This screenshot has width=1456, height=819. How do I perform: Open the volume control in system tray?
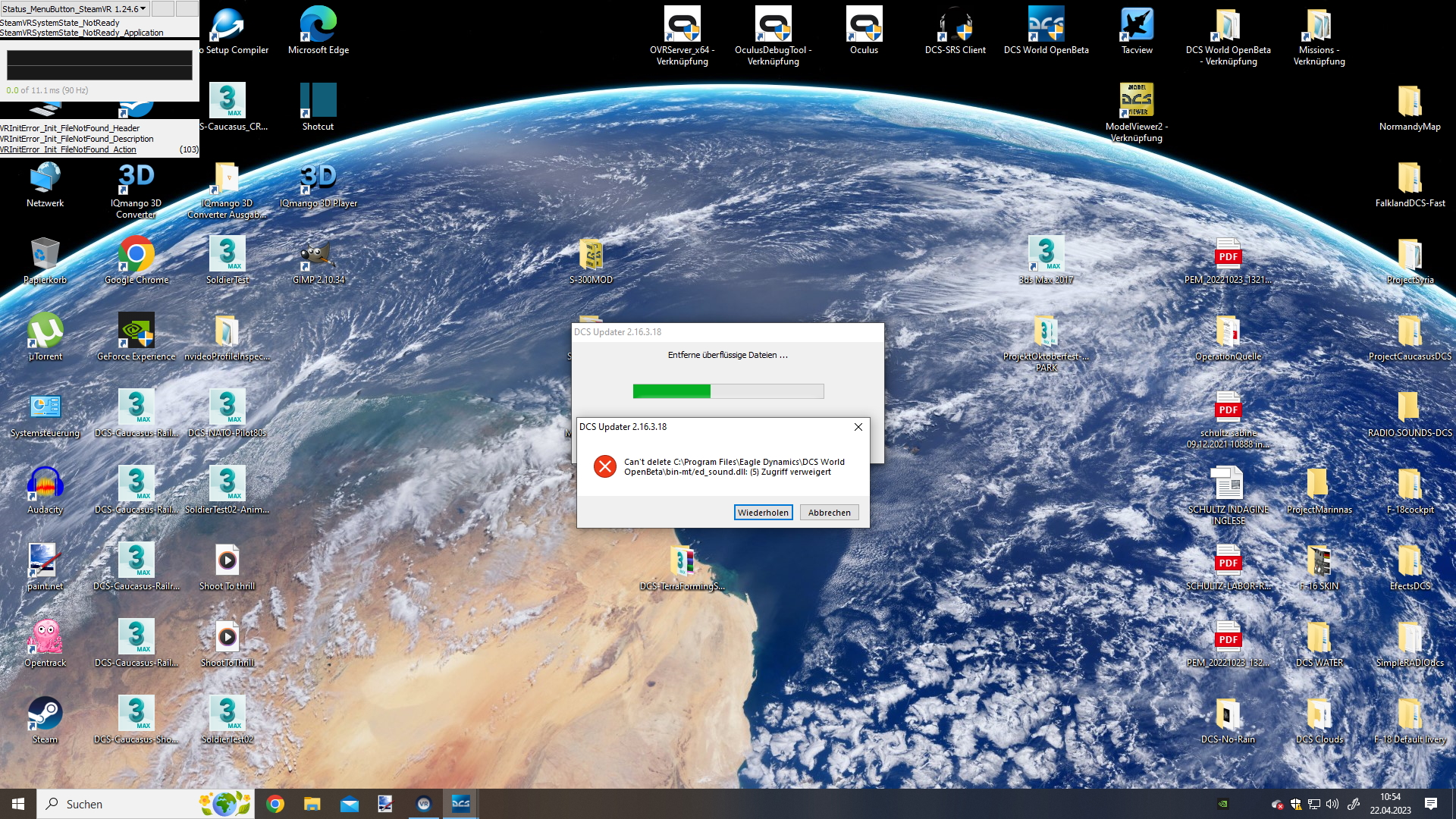tap(1332, 804)
